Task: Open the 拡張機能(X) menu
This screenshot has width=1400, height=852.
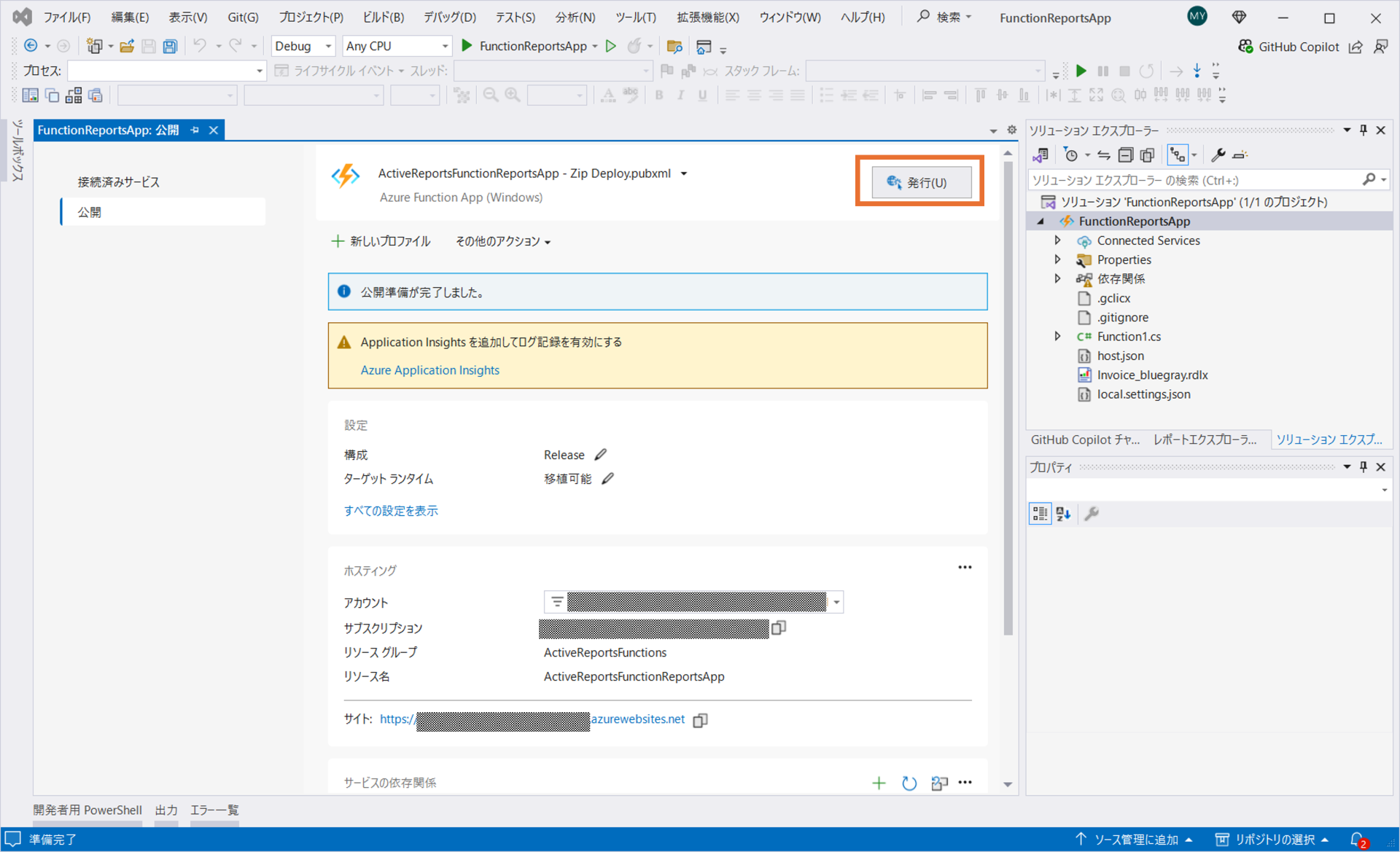Action: [x=707, y=17]
